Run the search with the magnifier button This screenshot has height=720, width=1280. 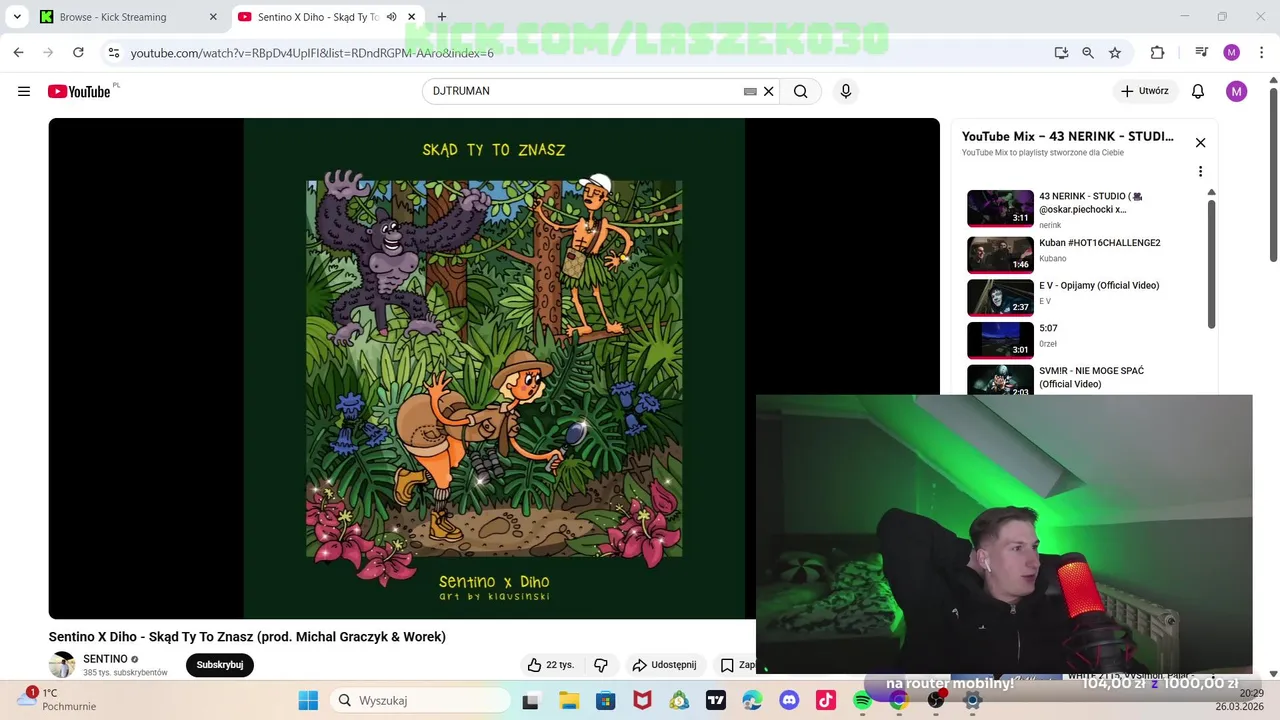coord(800,91)
